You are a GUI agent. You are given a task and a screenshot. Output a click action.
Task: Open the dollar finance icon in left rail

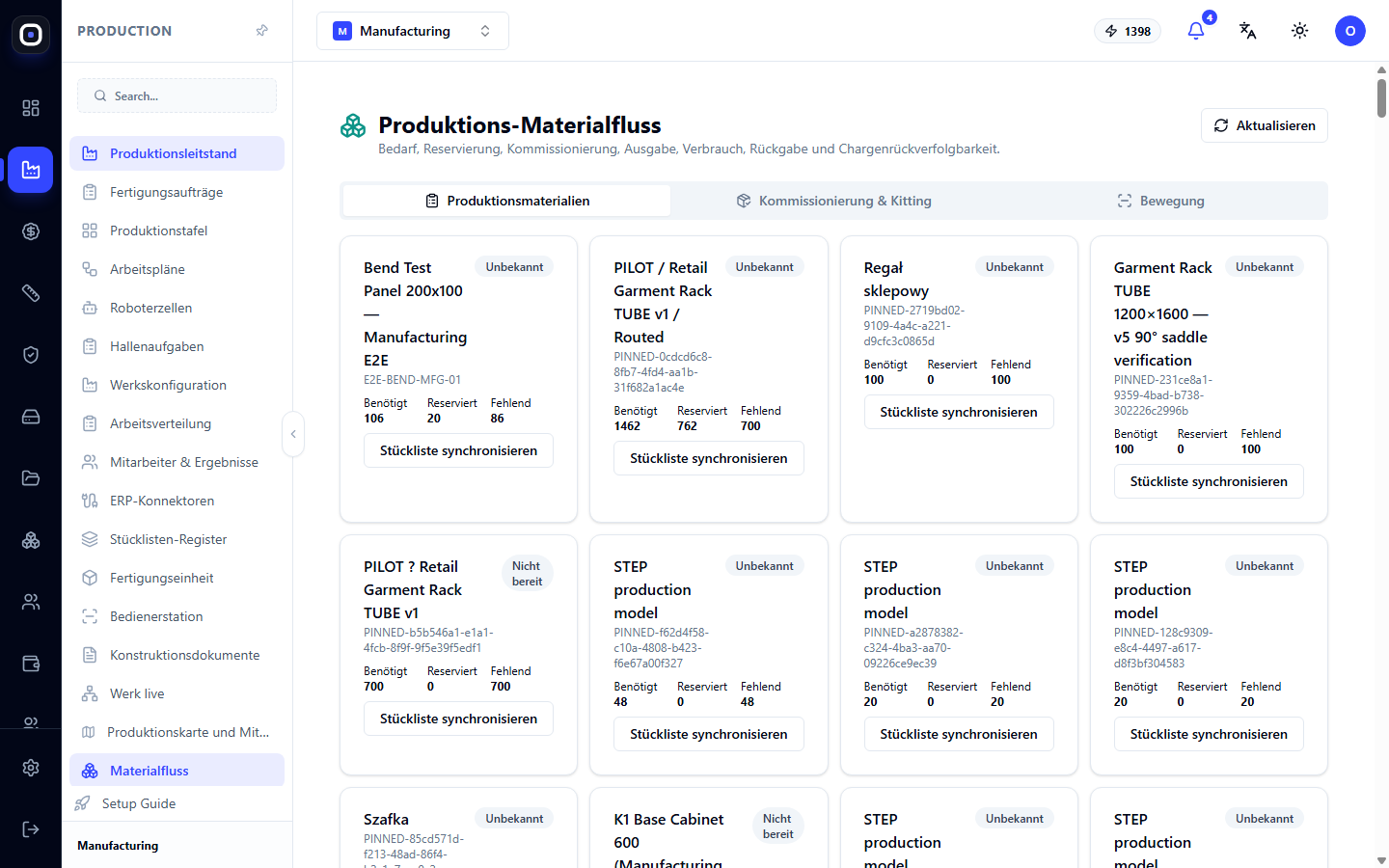coord(31,231)
